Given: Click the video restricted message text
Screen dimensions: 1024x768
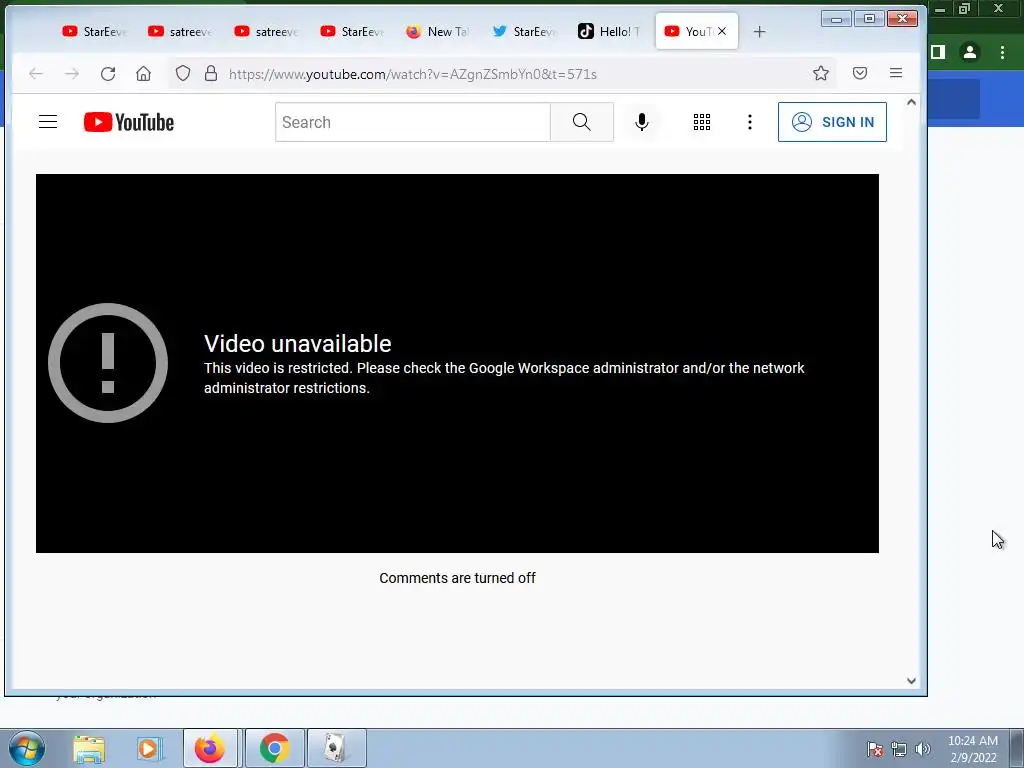Looking at the screenshot, I should [x=504, y=377].
